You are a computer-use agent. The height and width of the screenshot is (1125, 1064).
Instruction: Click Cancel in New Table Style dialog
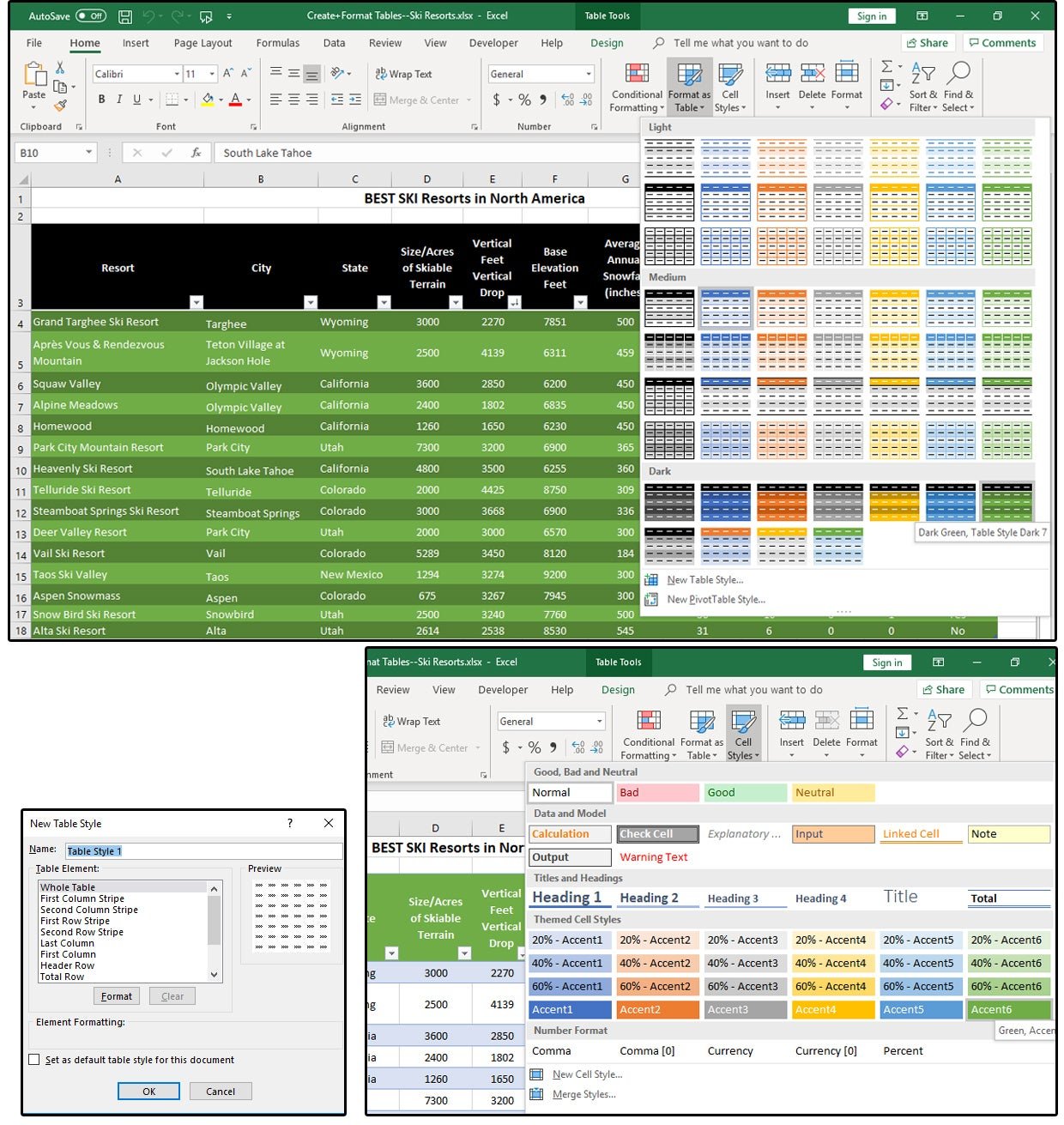[221, 1092]
